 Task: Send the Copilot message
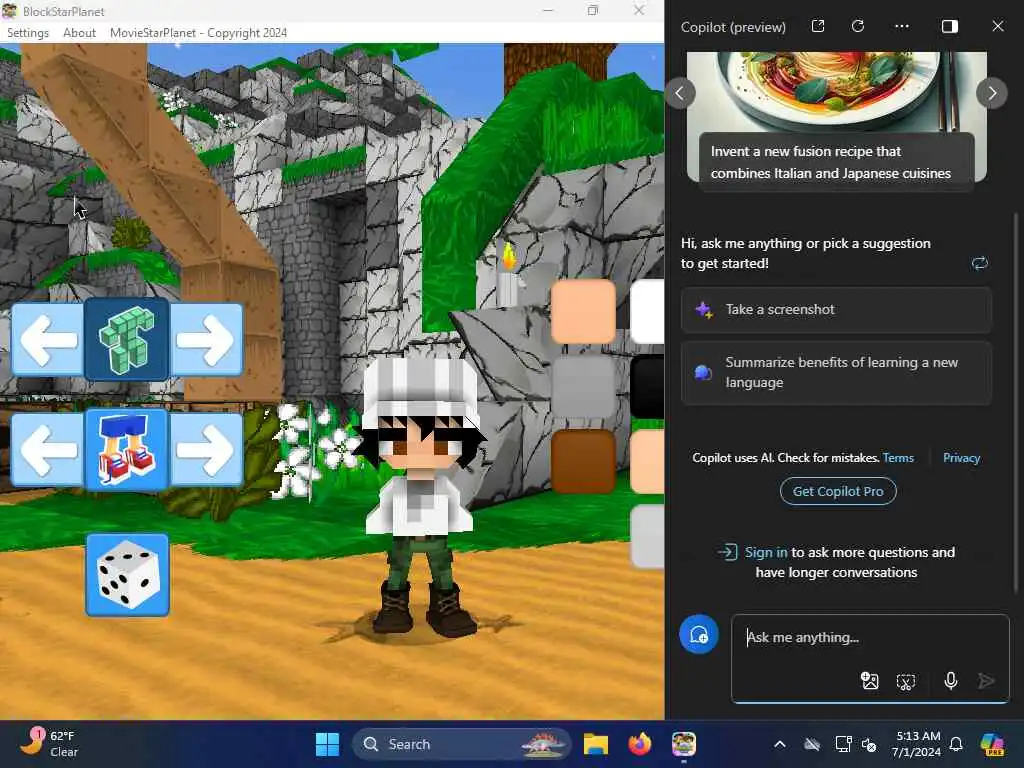click(986, 681)
